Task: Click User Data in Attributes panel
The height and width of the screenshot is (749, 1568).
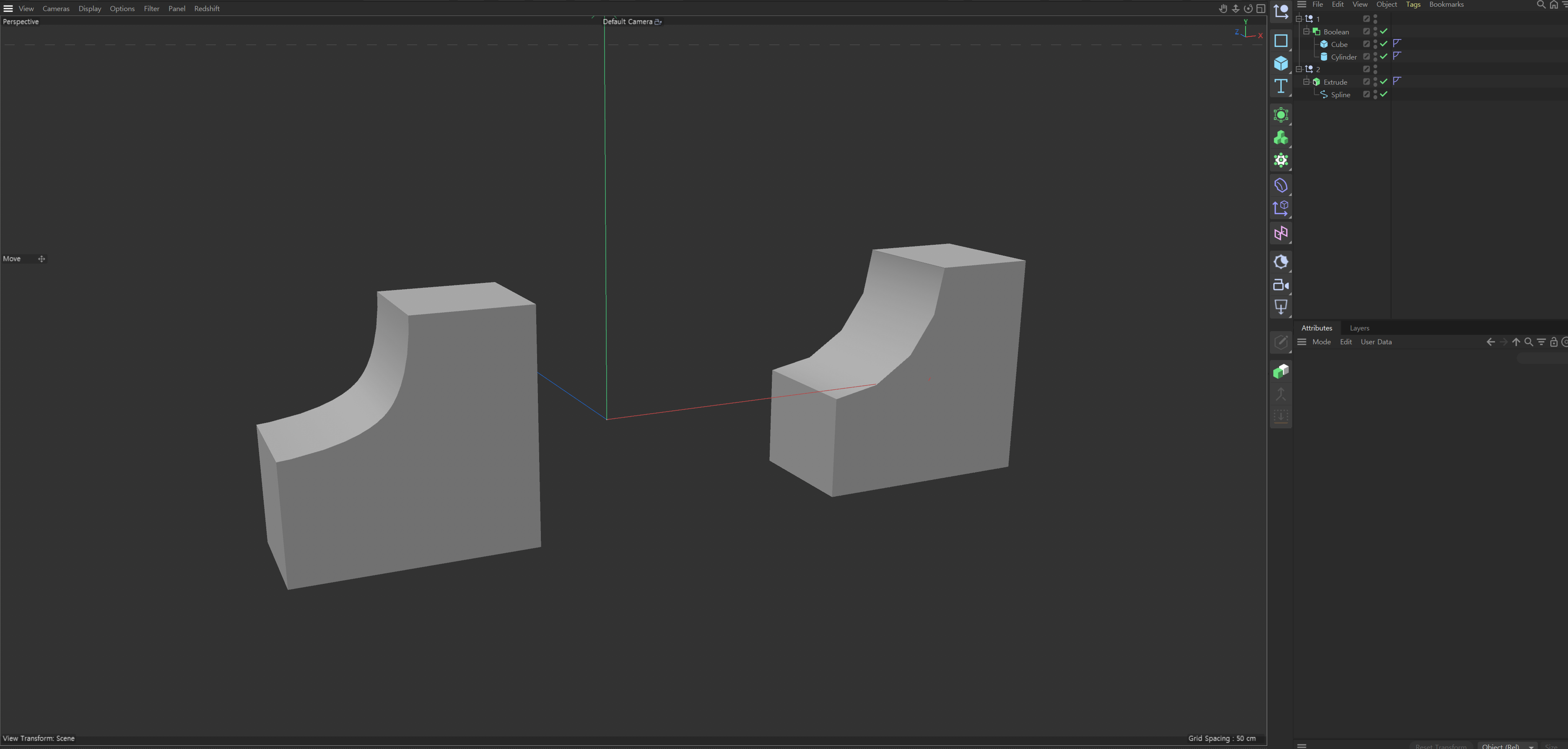Action: pos(1376,342)
